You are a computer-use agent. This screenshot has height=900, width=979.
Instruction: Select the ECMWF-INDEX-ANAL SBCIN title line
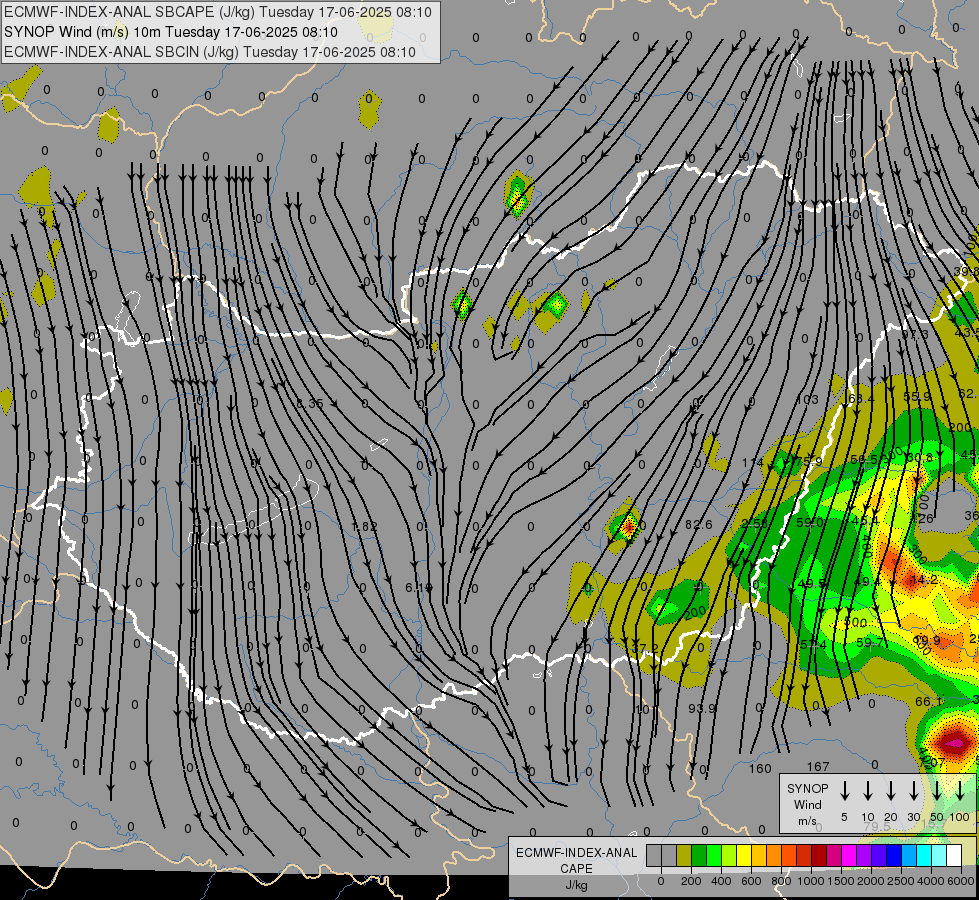click(210, 52)
